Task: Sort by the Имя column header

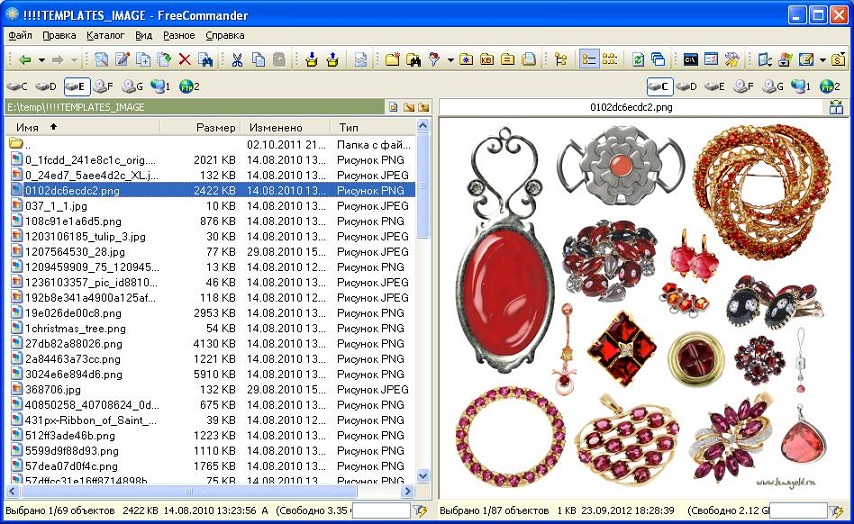Action: click(x=83, y=127)
